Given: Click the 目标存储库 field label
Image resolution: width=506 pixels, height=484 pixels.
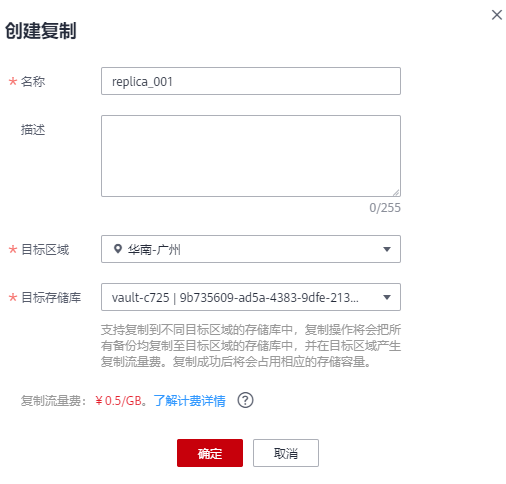Looking at the screenshot, I should click(x=51, y=297).
